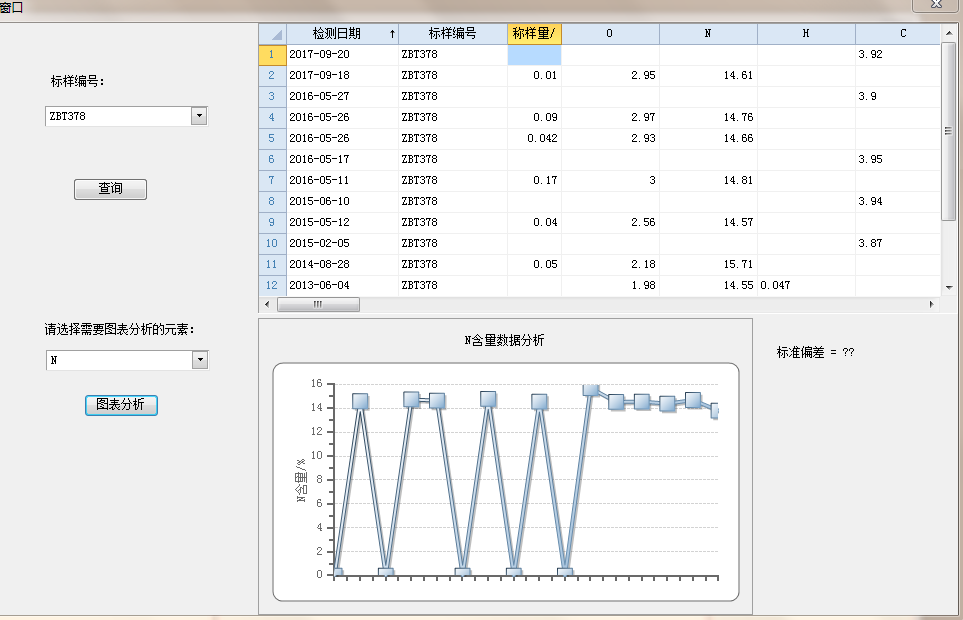Click the 查询 button

[111, 189]
